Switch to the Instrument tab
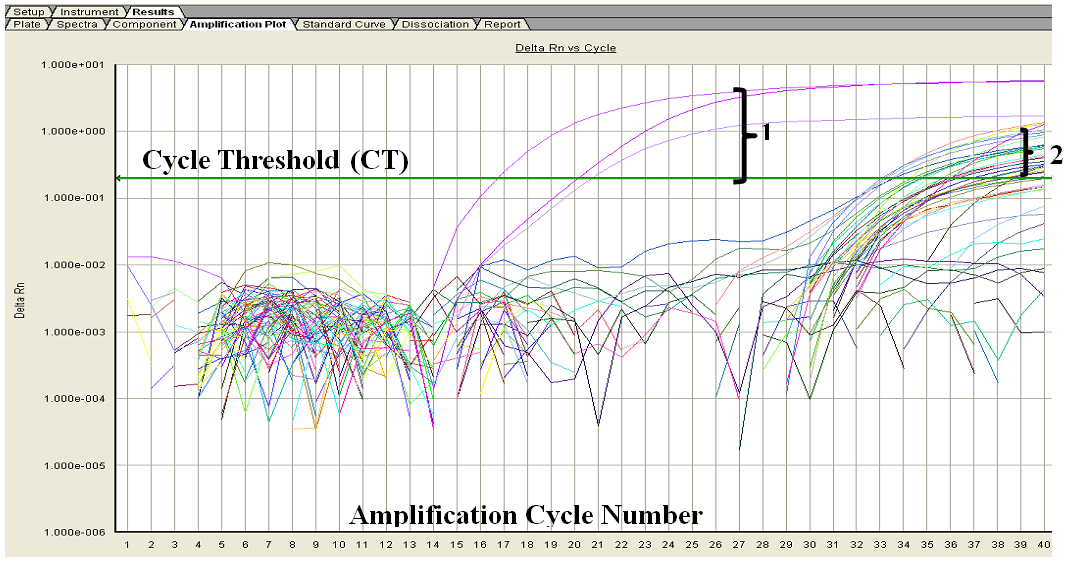1069x565 pixels. 89,11
